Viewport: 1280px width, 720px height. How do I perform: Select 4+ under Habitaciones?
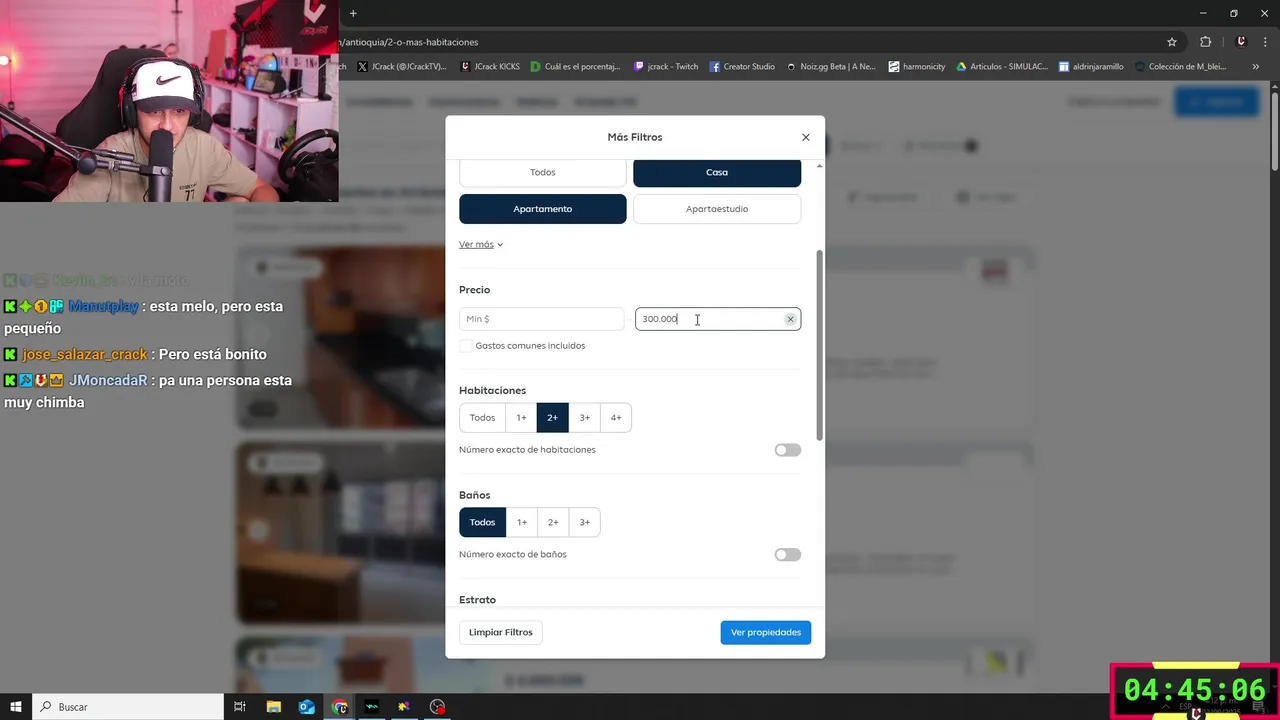tap(616, 418)
